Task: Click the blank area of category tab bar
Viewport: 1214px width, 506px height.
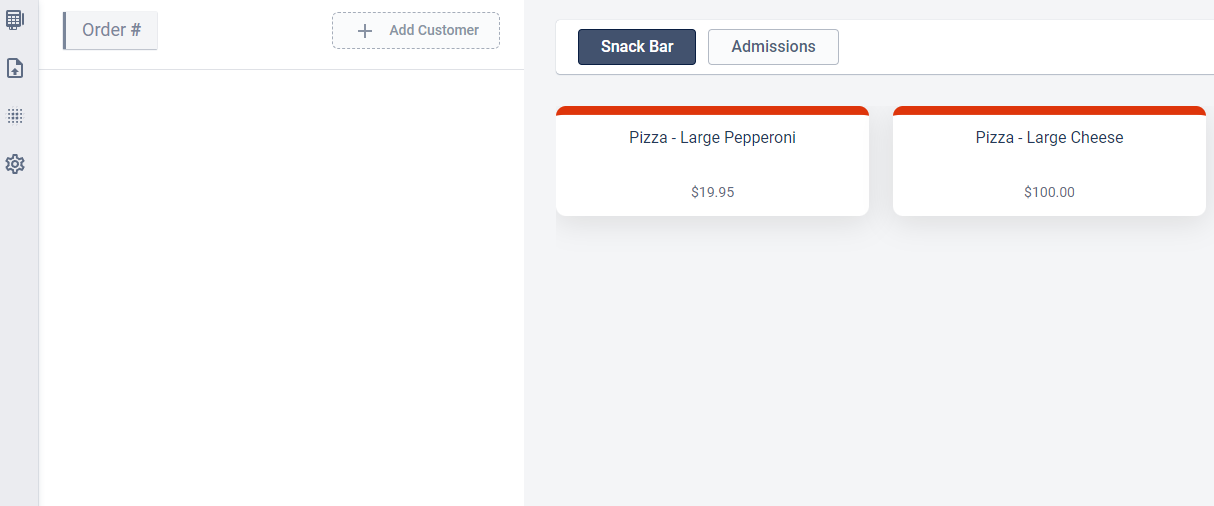Action: (x=1025, y=47)
